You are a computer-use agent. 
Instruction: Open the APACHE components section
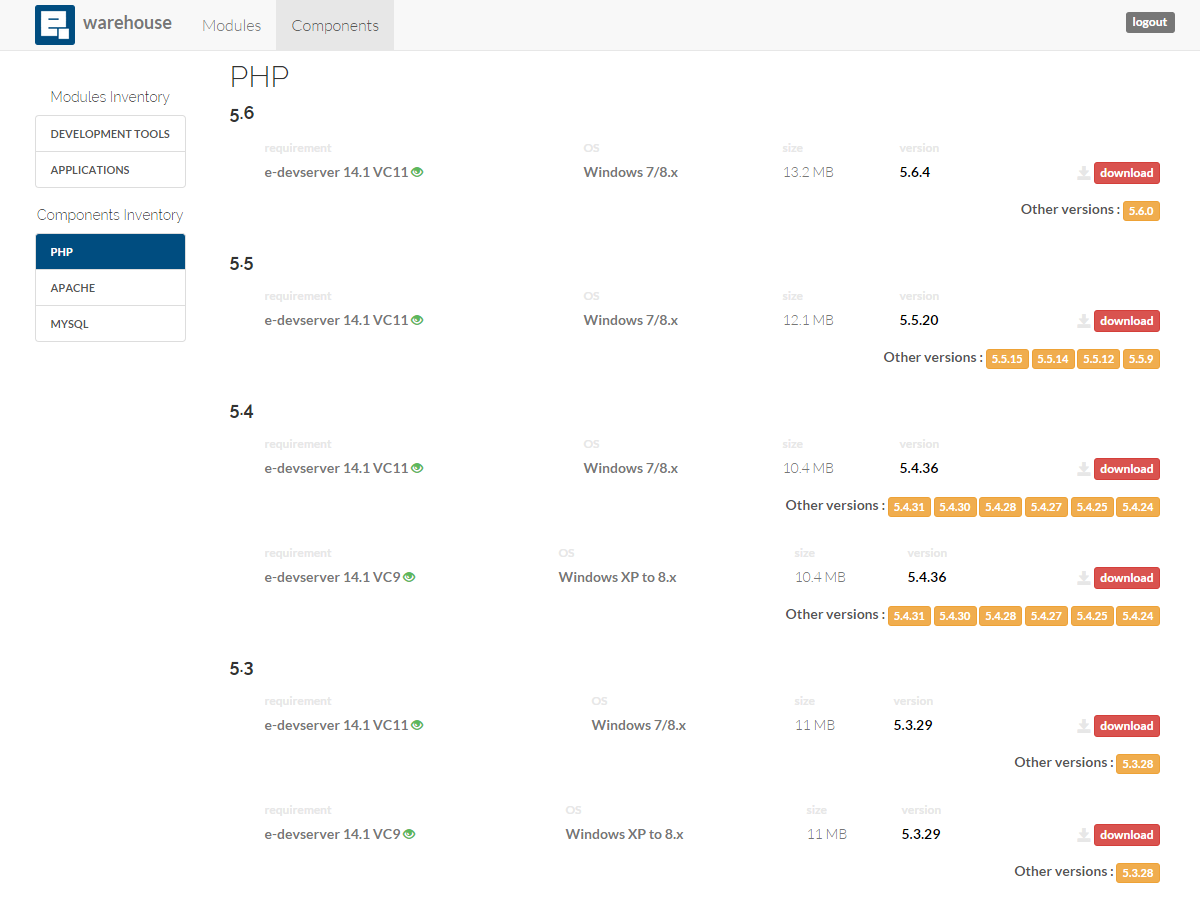[x=110, y=287]
